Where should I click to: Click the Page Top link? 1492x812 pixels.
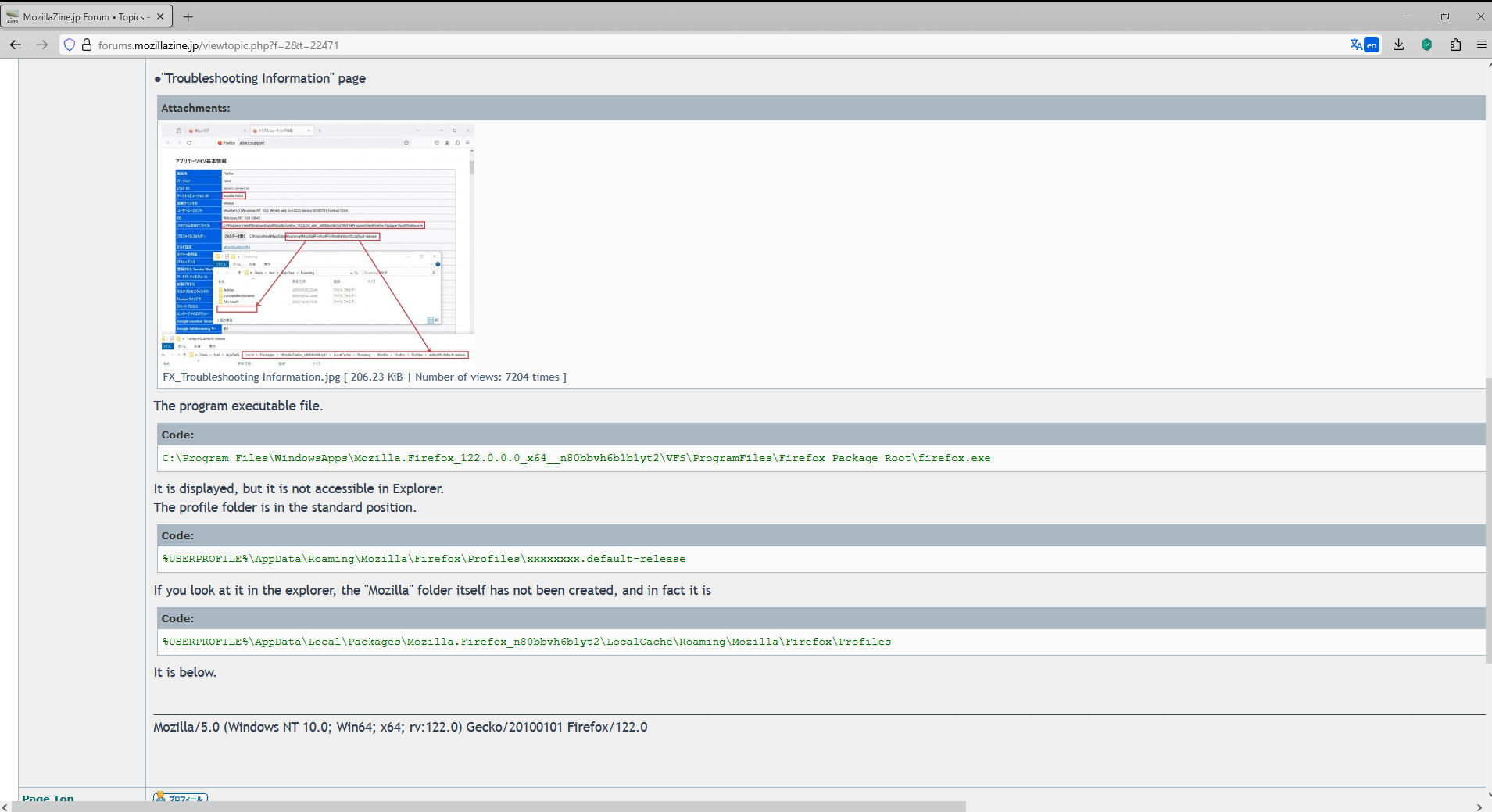(x=48, y=798)
